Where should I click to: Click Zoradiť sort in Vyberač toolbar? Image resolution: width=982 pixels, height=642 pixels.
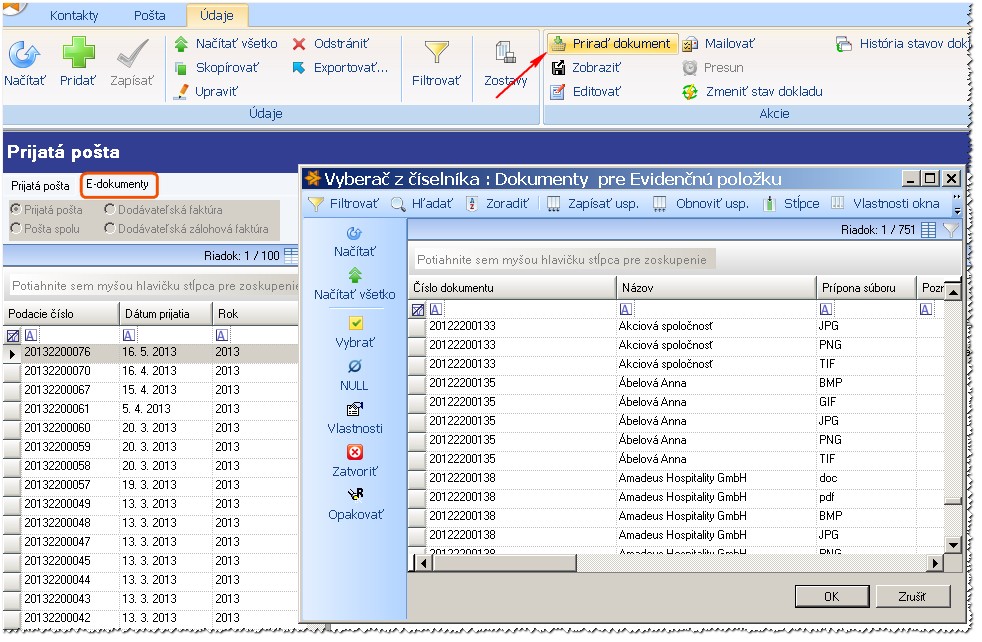(498, 204)
